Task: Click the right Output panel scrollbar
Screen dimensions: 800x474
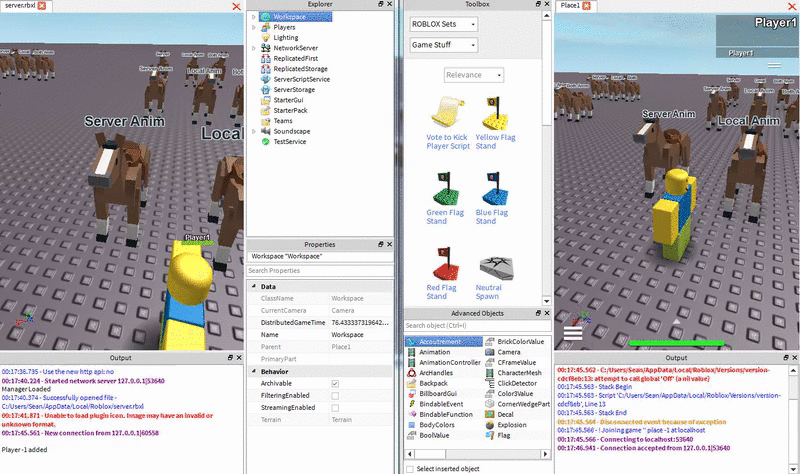Action: [x=793, y=418]
